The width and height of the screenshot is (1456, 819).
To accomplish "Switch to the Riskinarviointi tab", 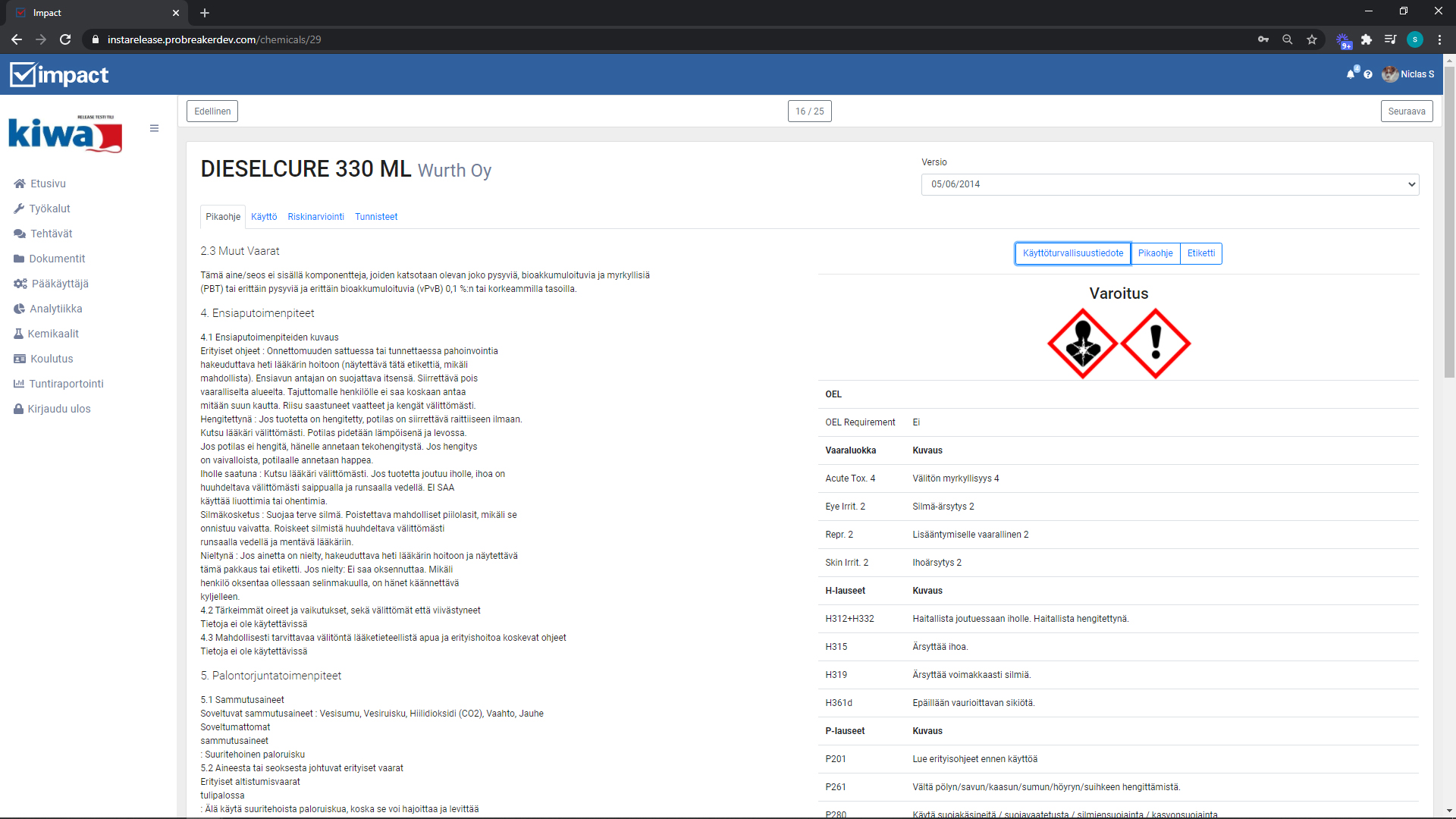I will click(315, 217).
